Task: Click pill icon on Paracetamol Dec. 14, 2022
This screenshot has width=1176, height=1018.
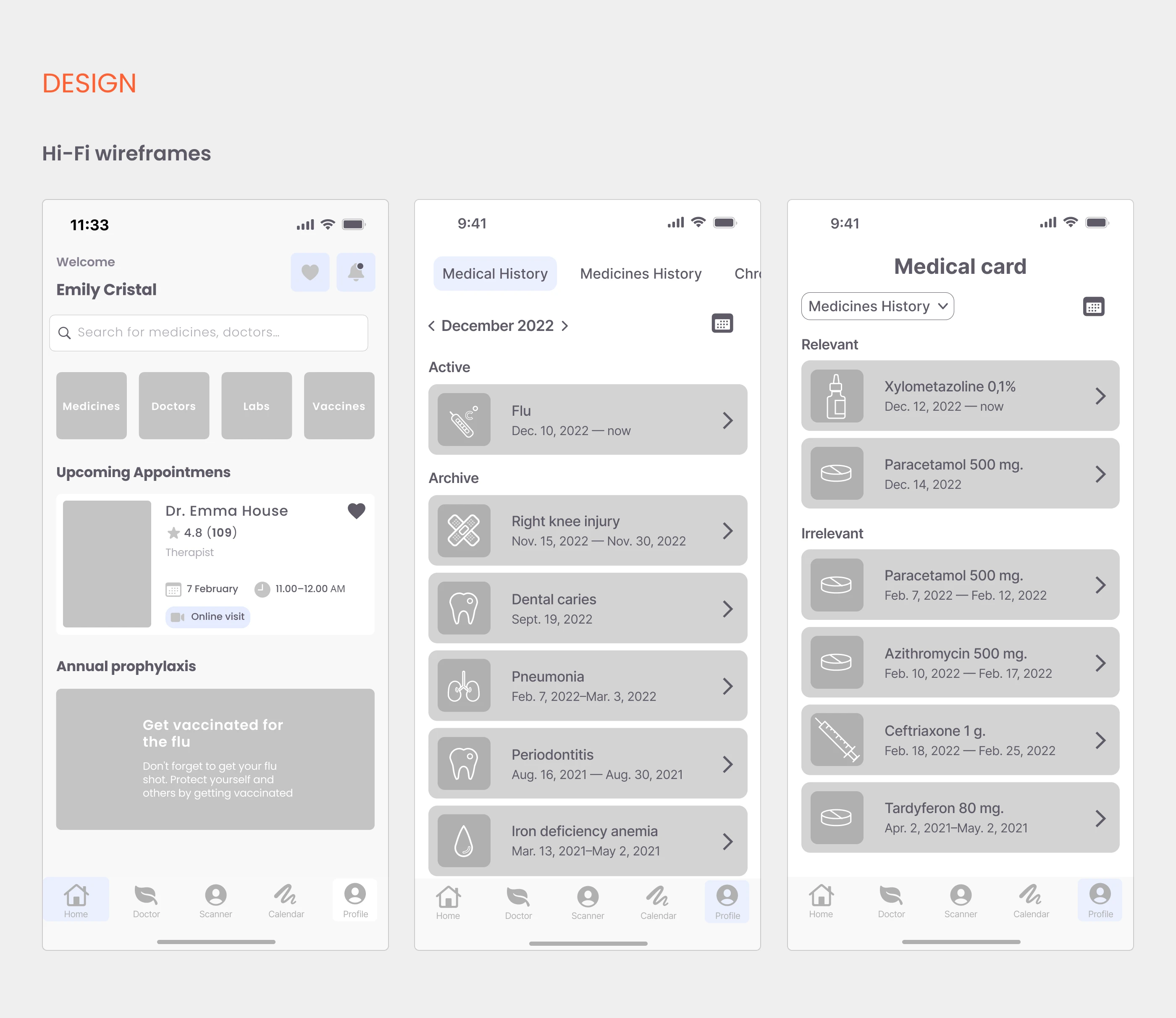Action: click(x=836, y=473)
